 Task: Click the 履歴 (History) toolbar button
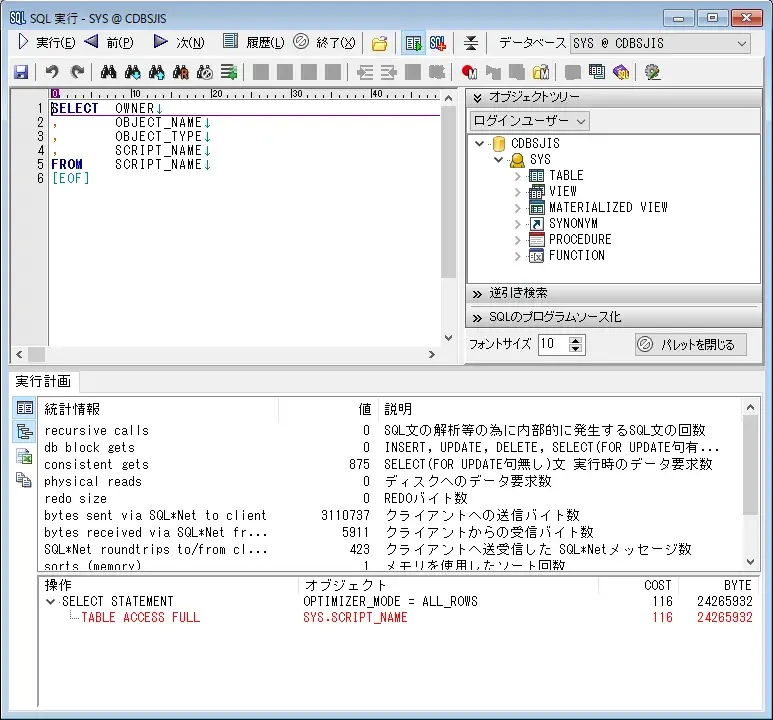click(254, 43)
